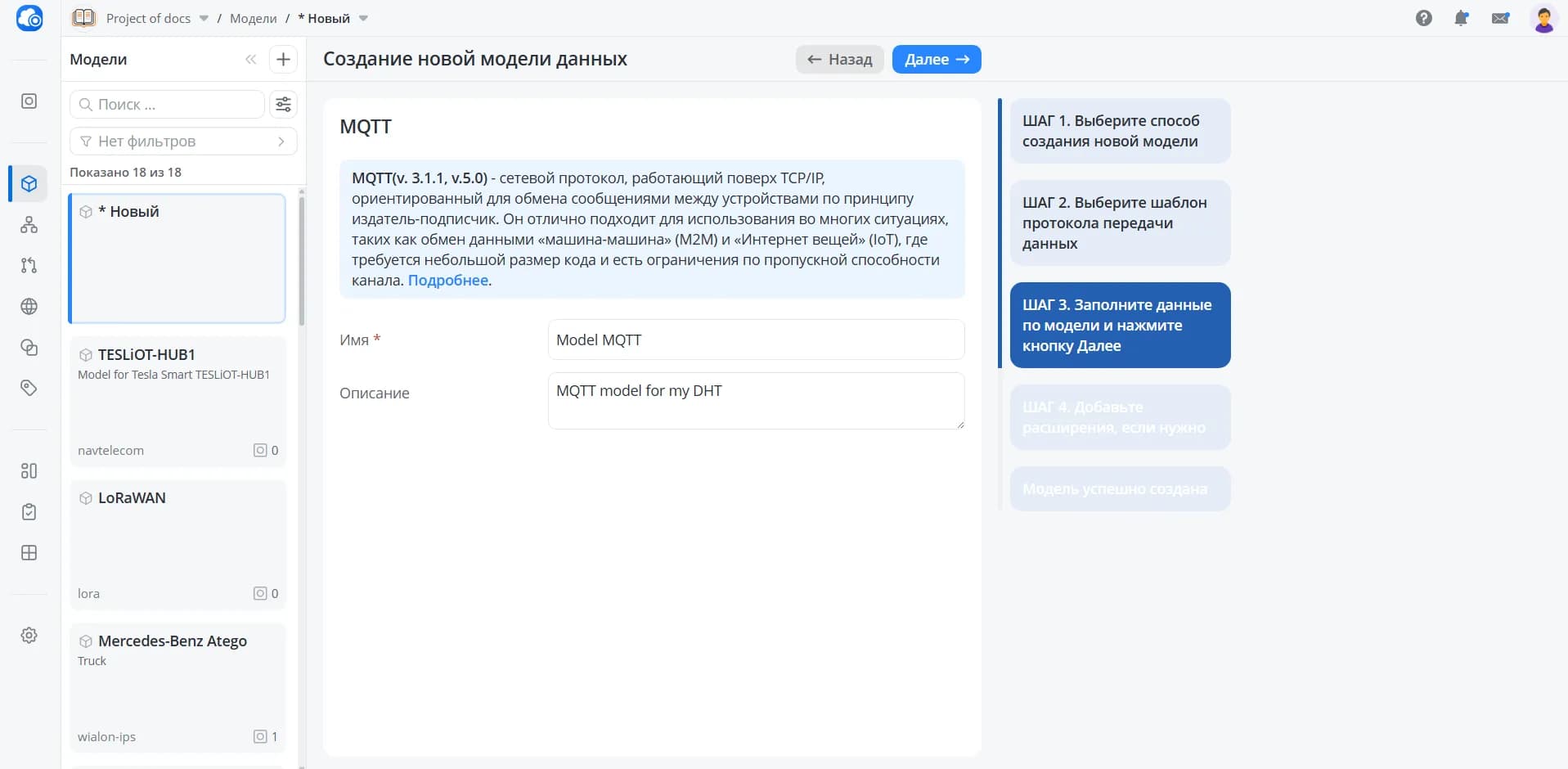
Task: Click the 'Далее' button
Action: point(937,59)
